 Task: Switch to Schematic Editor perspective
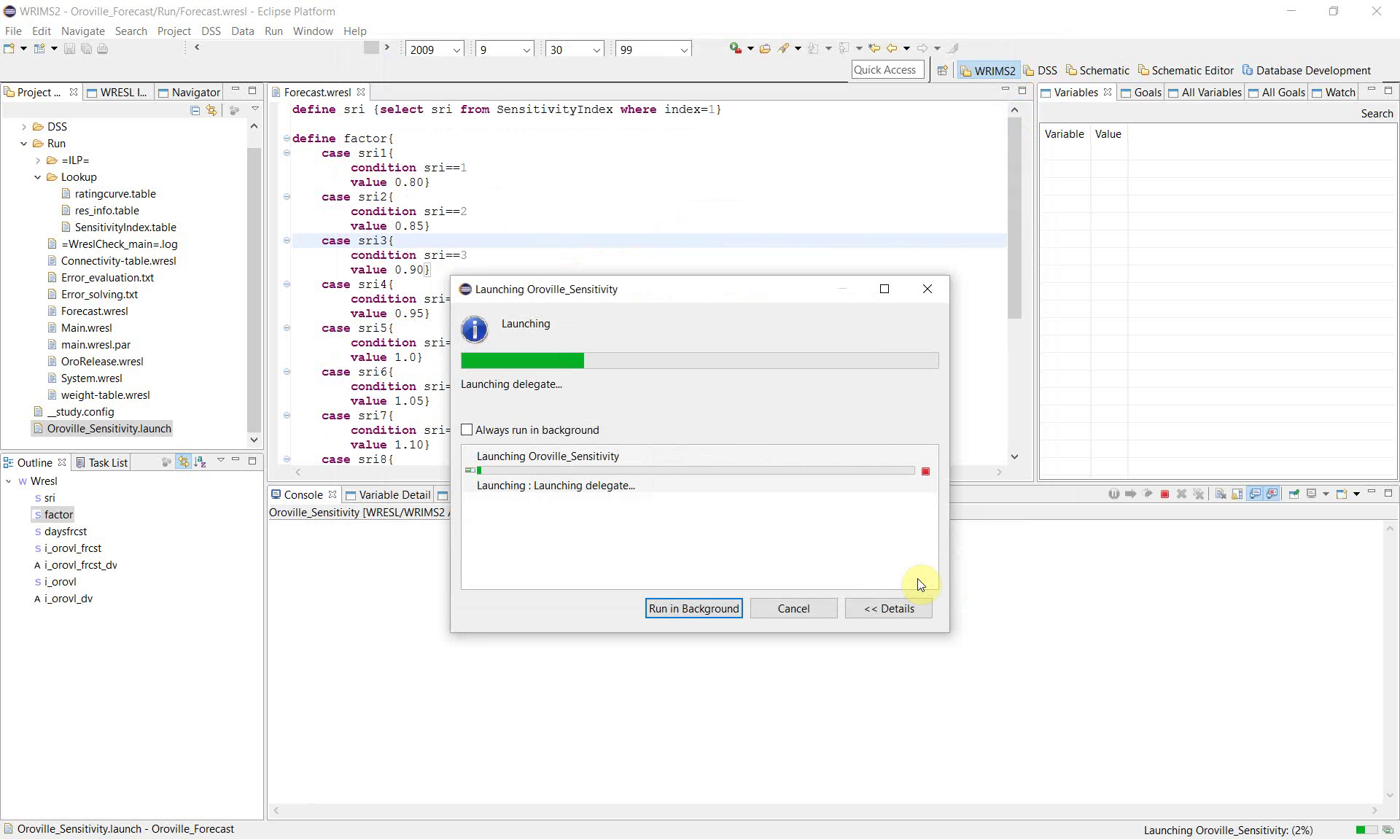coord(1186,71)
